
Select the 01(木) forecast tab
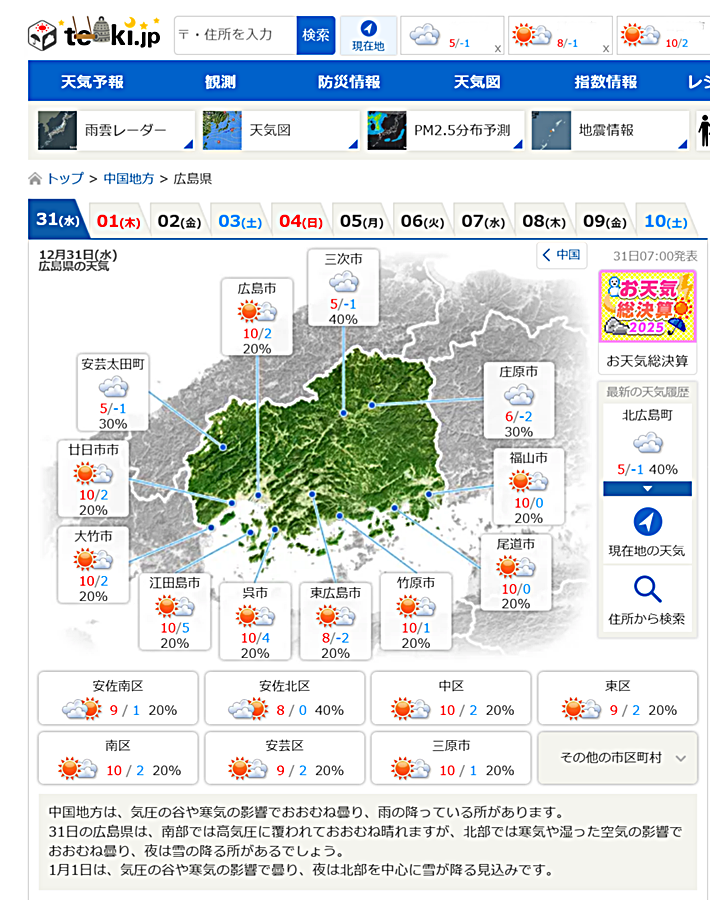tap(118, 221)
